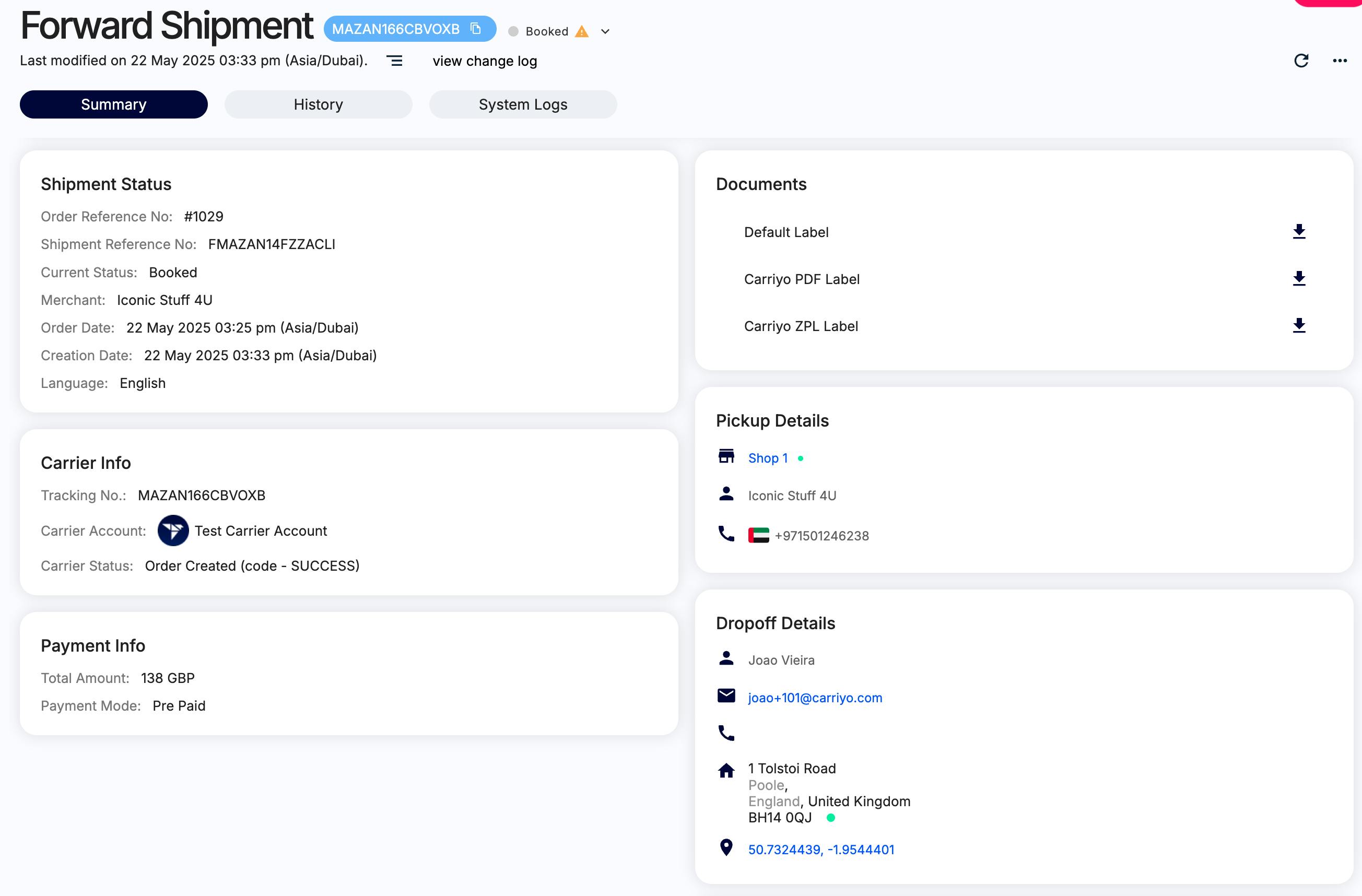Click the Test Carrier Account name

[x=261, y=531]
